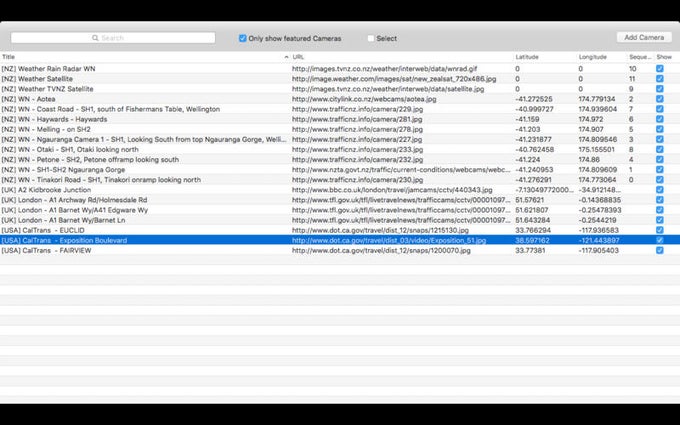Click sequence value 10
This screenshot has width=680, height=425.
click(x=632, y=69)
